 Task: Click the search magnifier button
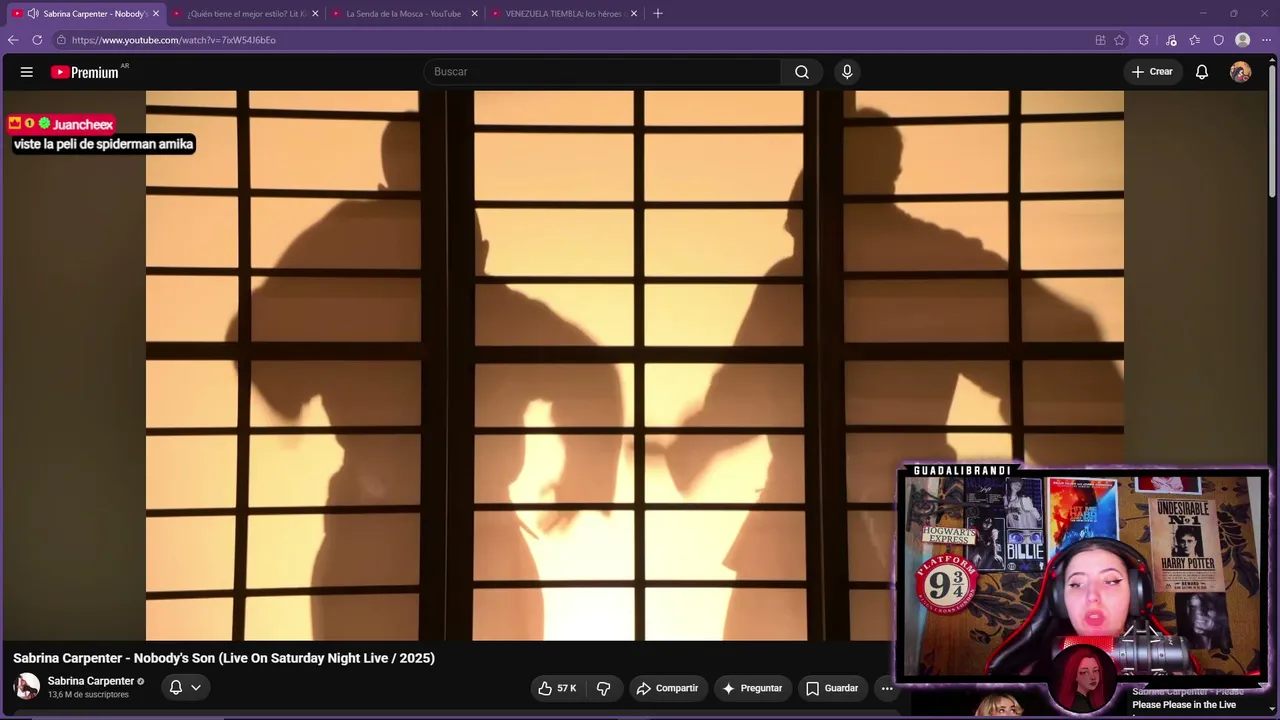click(x=802, y=72)
